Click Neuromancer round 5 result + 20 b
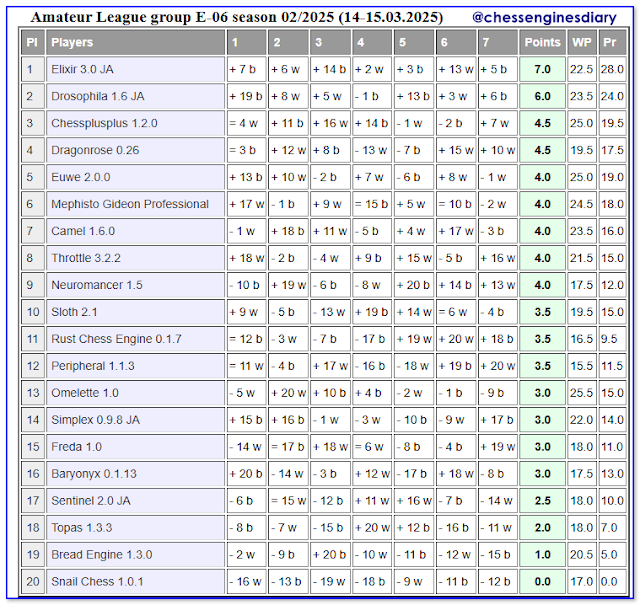640x605 pixels. (x=414, y=285)
